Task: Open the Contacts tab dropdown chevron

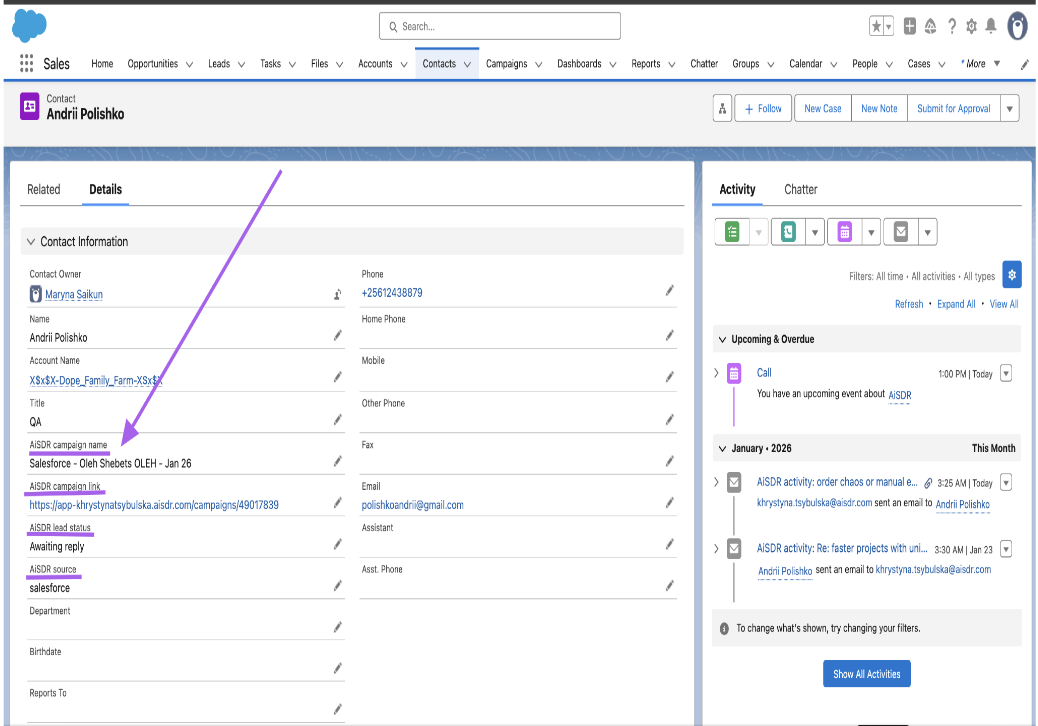Action: [467, 65]
